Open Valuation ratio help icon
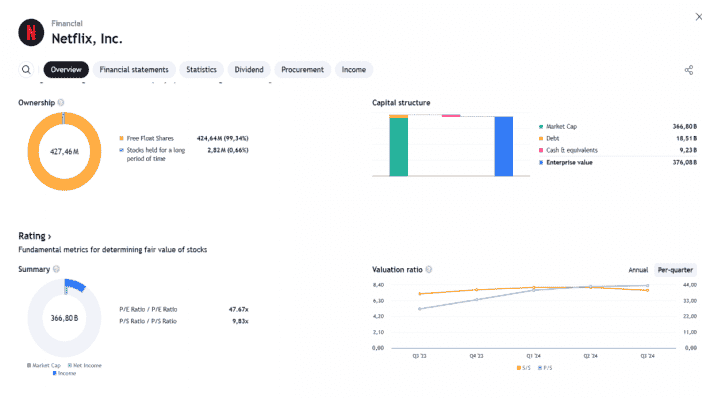 click(429, 269)
